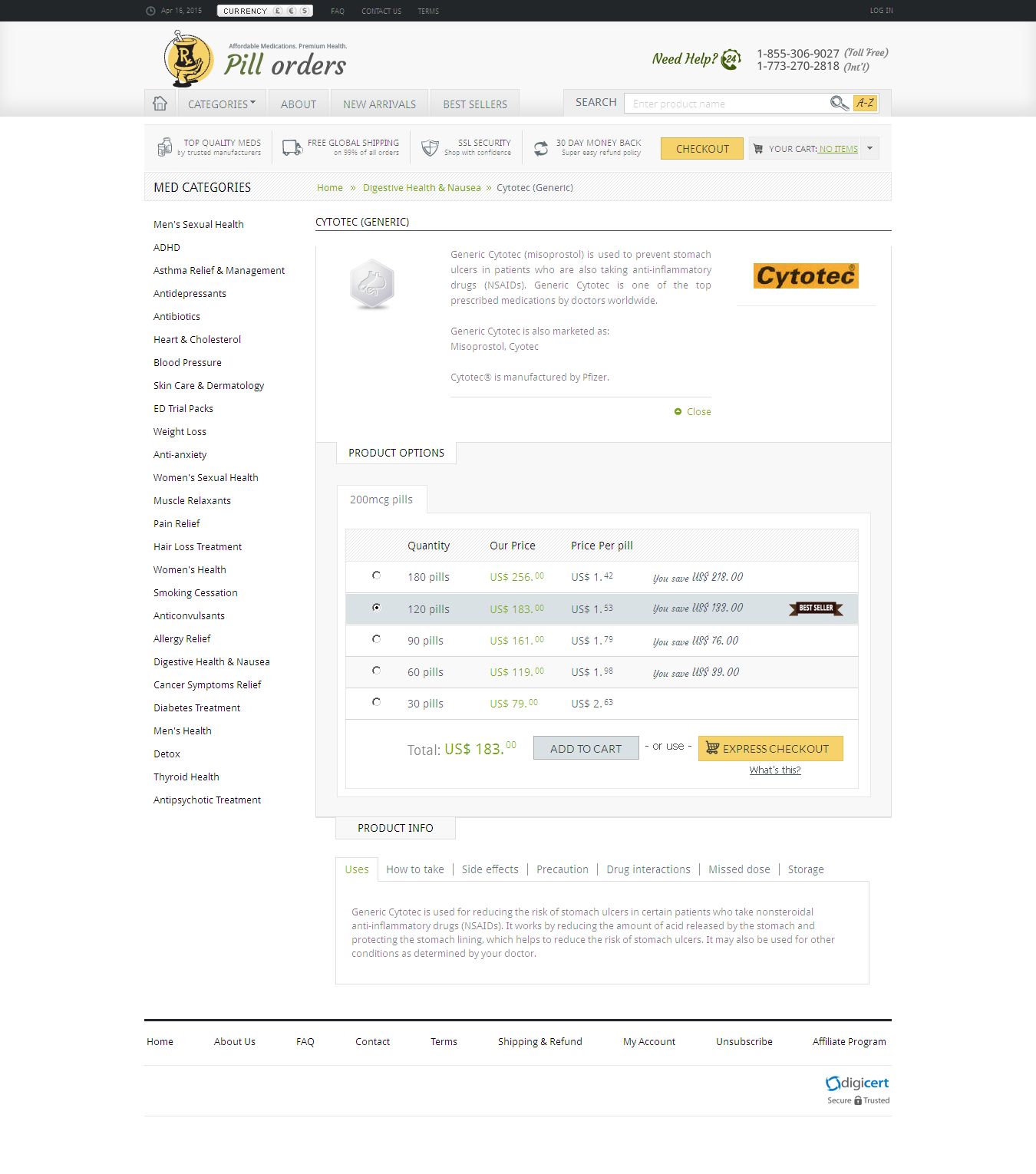The height and width of the screenshot is (1174, 1036).
Task: Click the Top Quality Meds bottle icon
Action: [164, 147]
